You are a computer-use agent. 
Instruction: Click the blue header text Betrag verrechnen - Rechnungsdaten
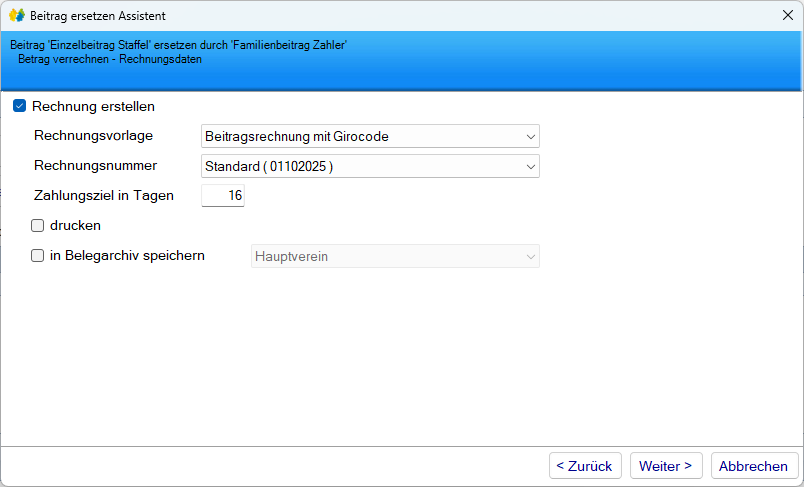pyautogui.click(x=110, y=59)
